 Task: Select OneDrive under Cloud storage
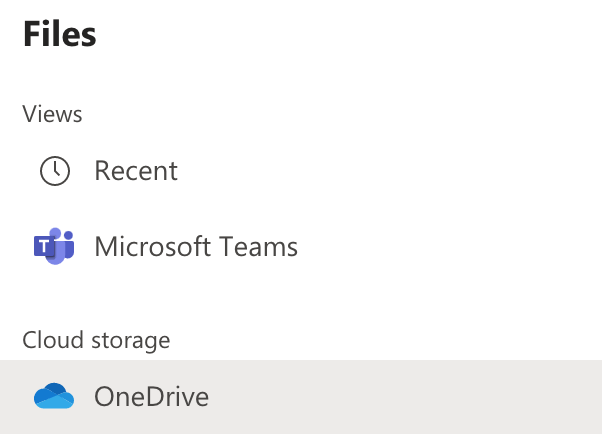coord(301,397)
